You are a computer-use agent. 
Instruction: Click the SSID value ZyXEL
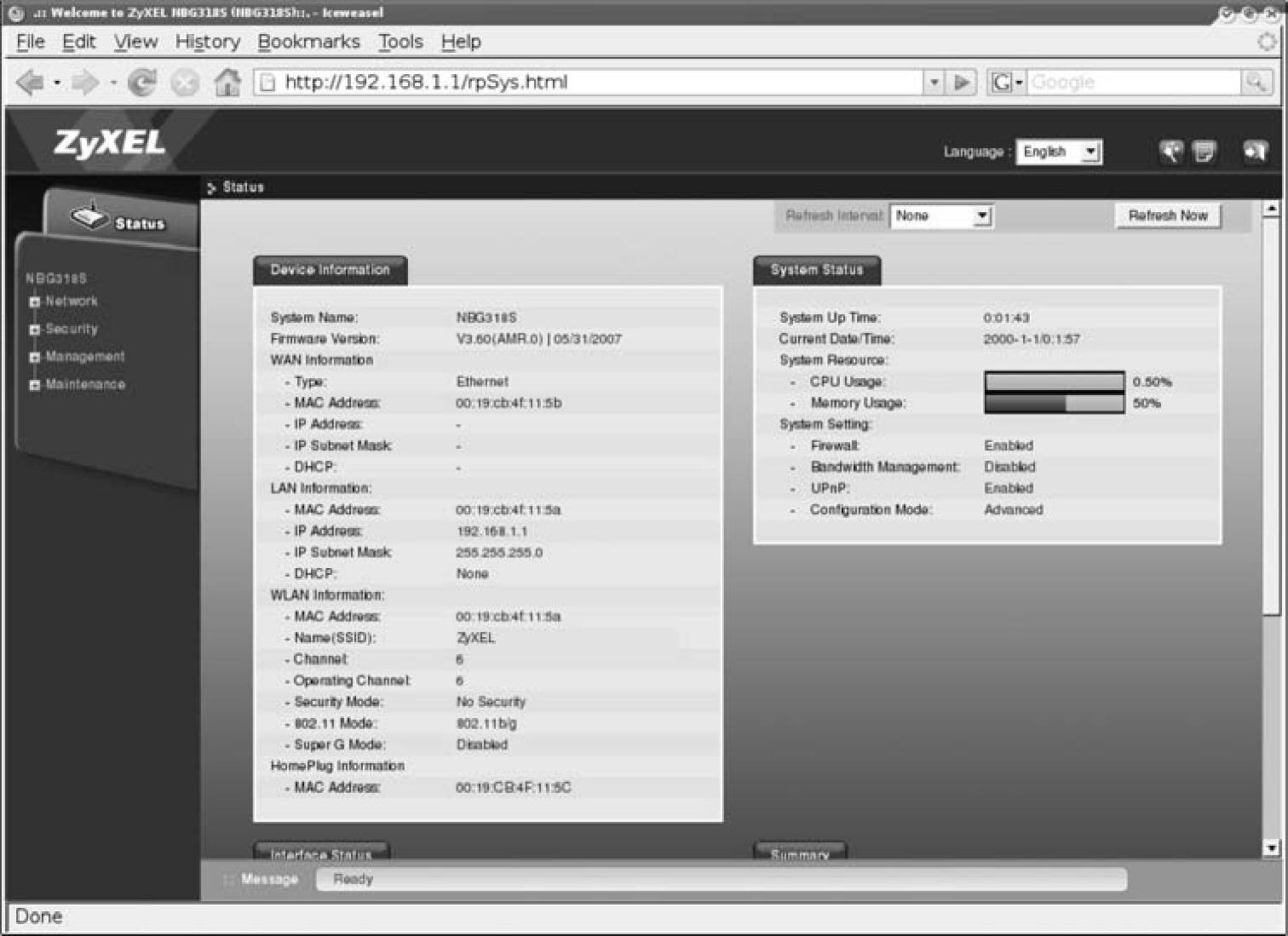[x=475, y=638]
